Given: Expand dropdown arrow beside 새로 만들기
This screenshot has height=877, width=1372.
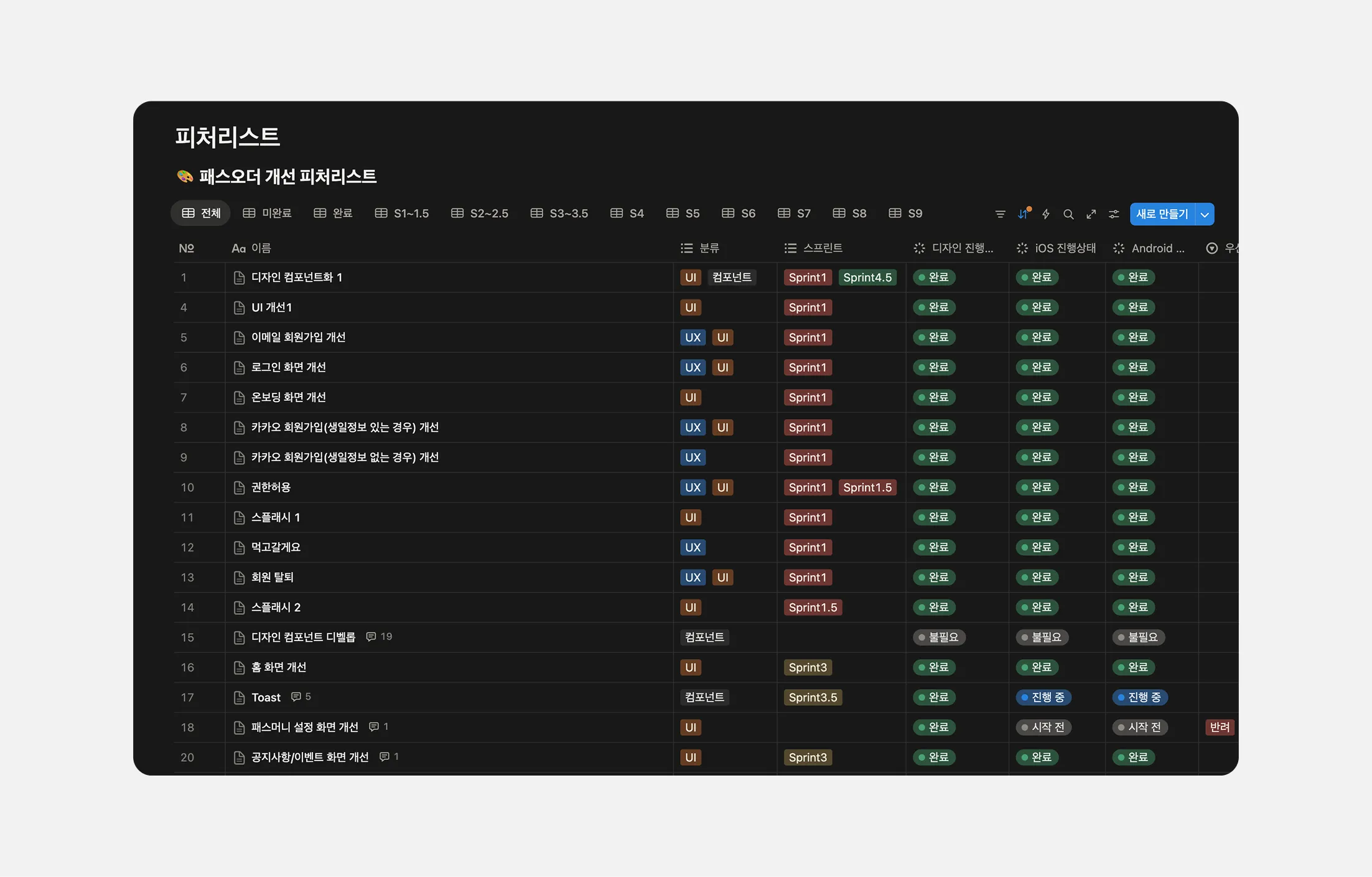Looking at the screenshot, I should [1205, 214].
